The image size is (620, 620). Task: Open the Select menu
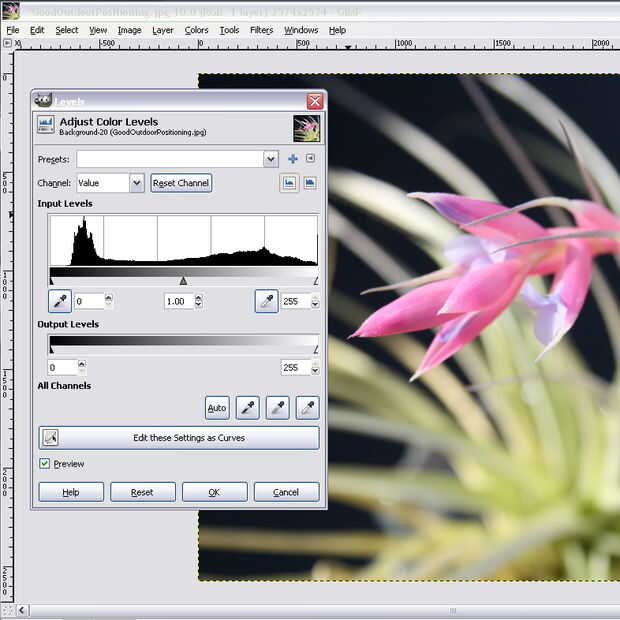click(67, 30)
